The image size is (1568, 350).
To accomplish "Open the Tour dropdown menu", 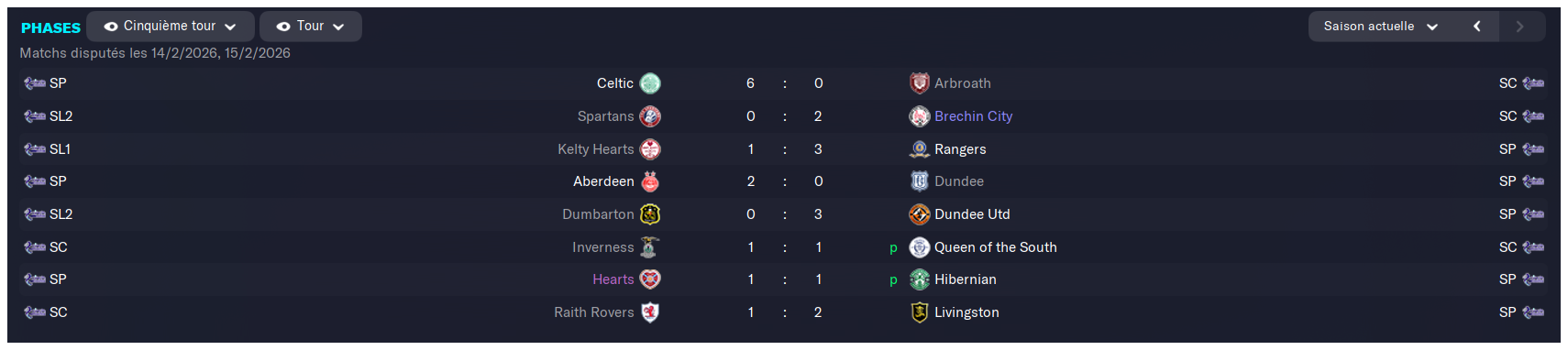I will coord(310,27).
